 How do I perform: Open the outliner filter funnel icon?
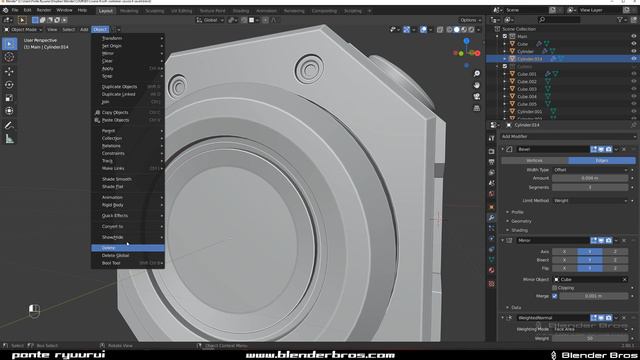[x=620, y=20]
